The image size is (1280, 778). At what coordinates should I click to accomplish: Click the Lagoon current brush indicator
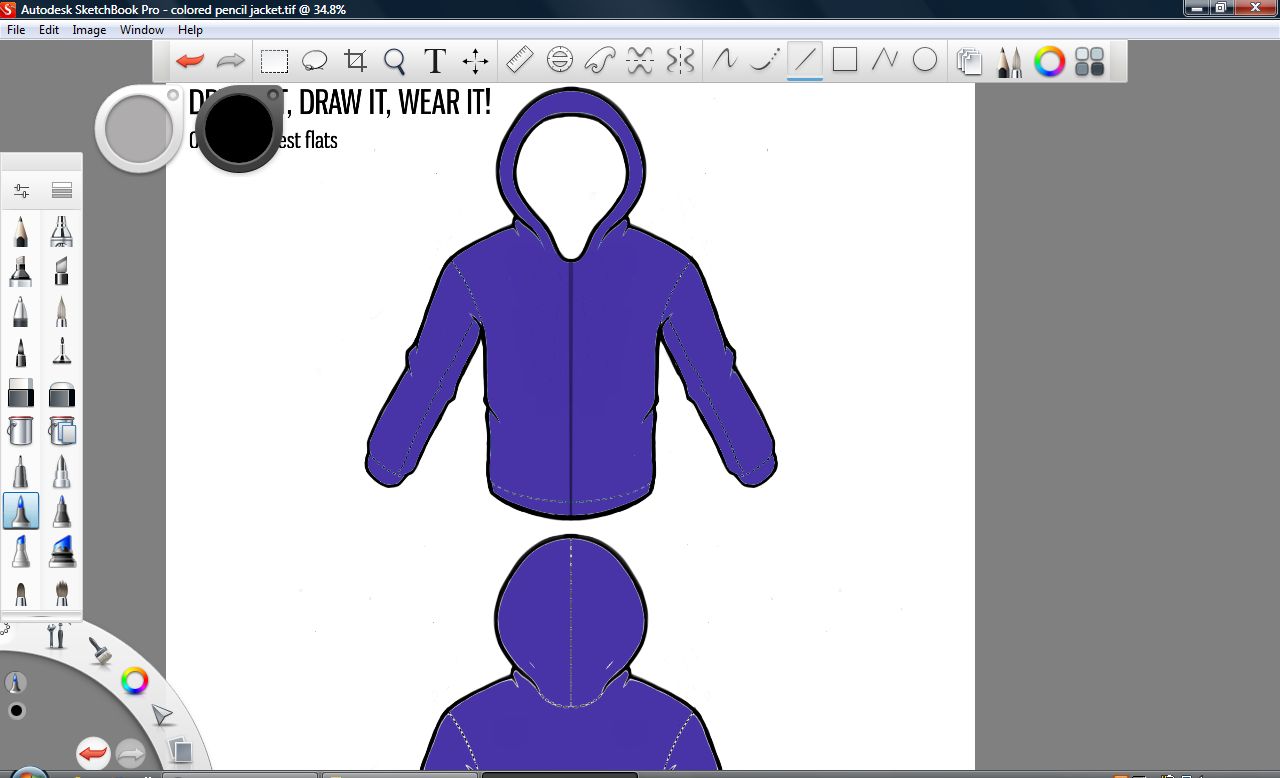tap(15, 683)
